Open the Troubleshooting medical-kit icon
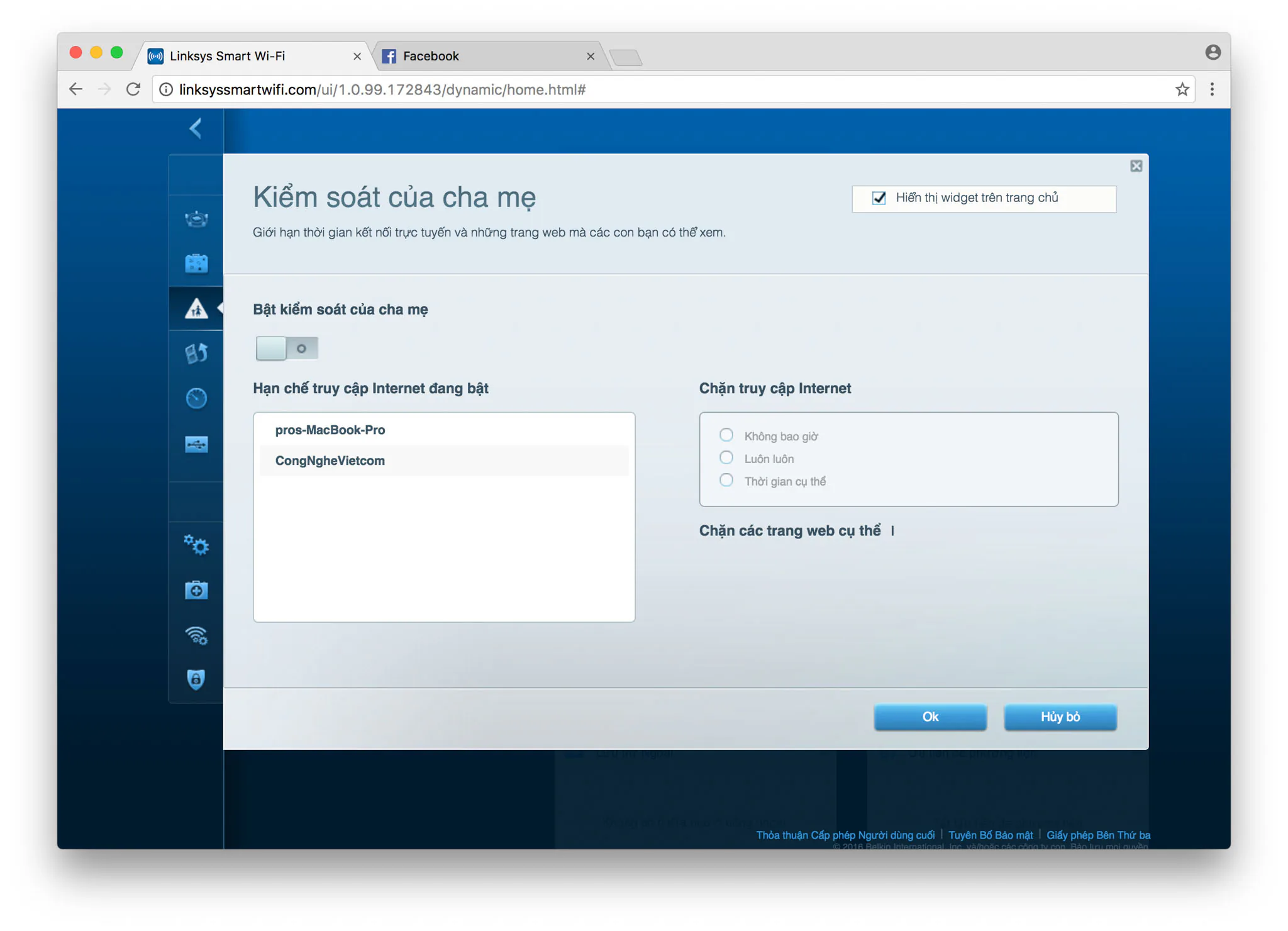 (196, 589)
